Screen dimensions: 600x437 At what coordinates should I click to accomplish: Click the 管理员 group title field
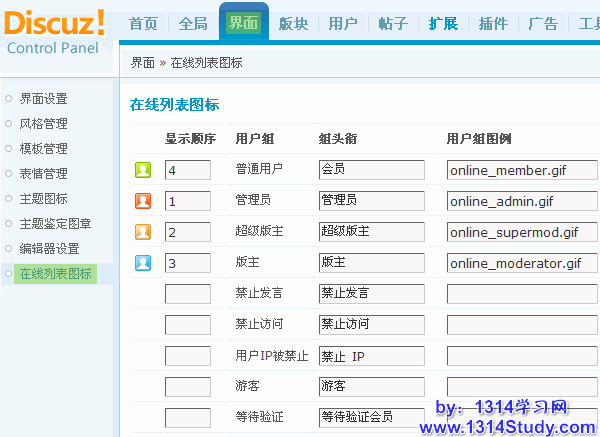pyautogui.click(x=371, y=201)
